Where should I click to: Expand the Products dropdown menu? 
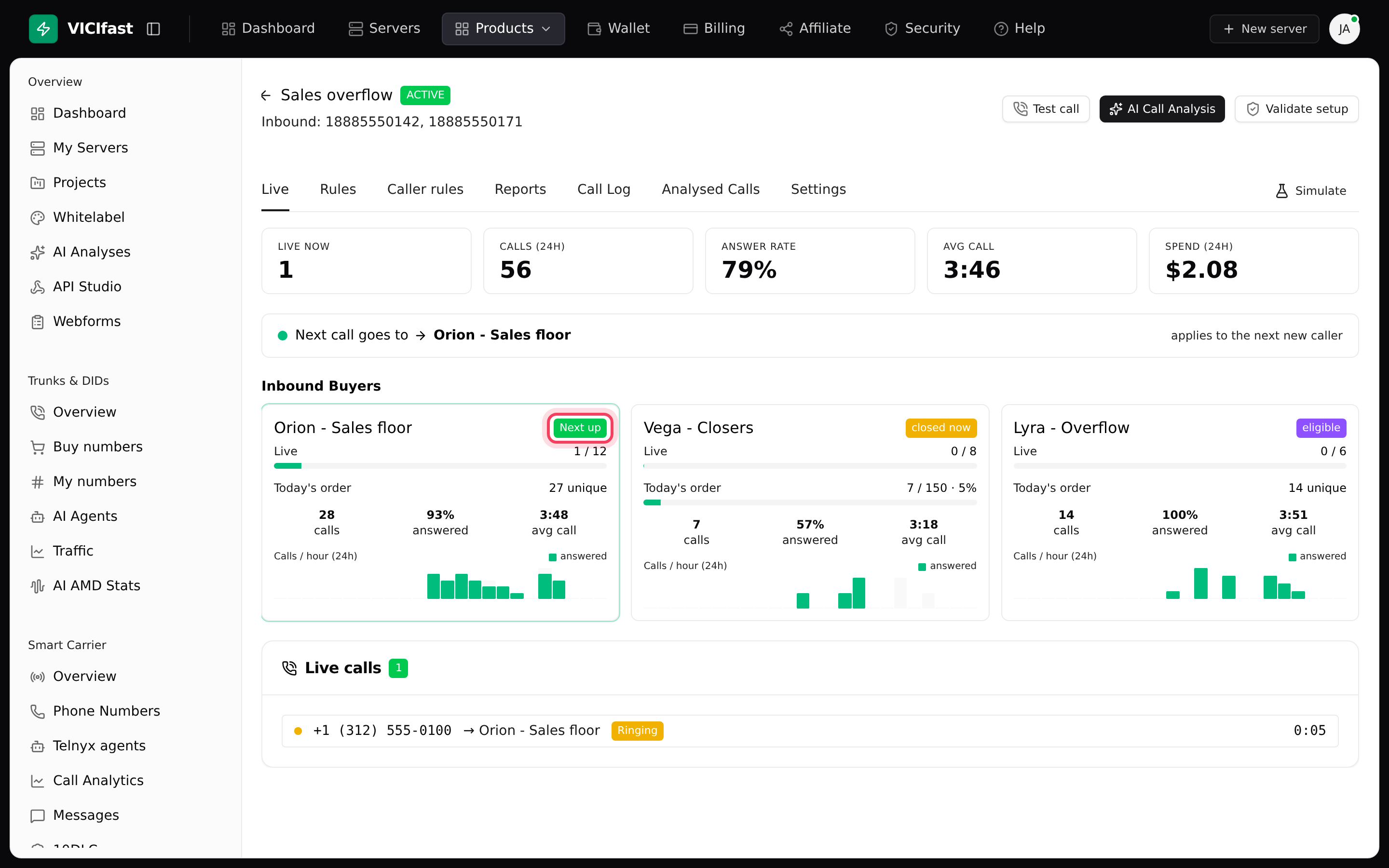(503, 29)
